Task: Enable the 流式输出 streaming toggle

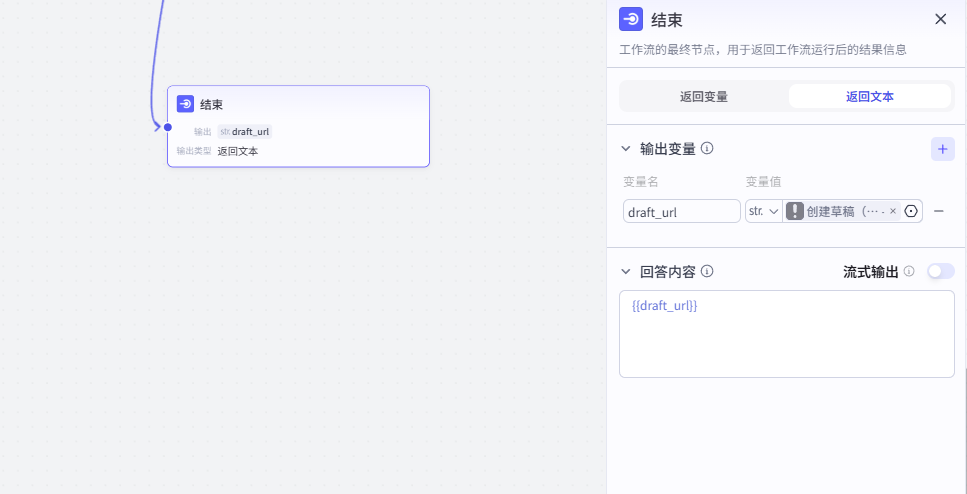Action: 940,271
